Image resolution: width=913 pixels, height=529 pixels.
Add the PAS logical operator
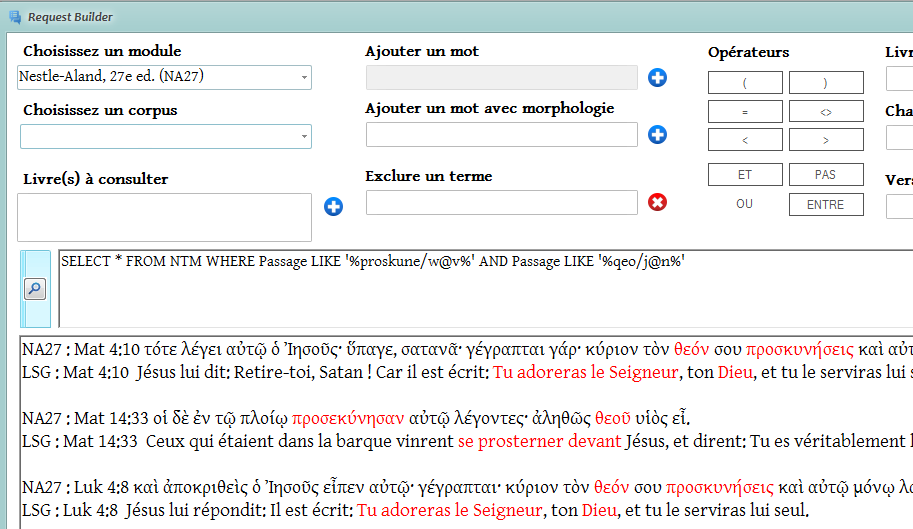coord(825,175)
